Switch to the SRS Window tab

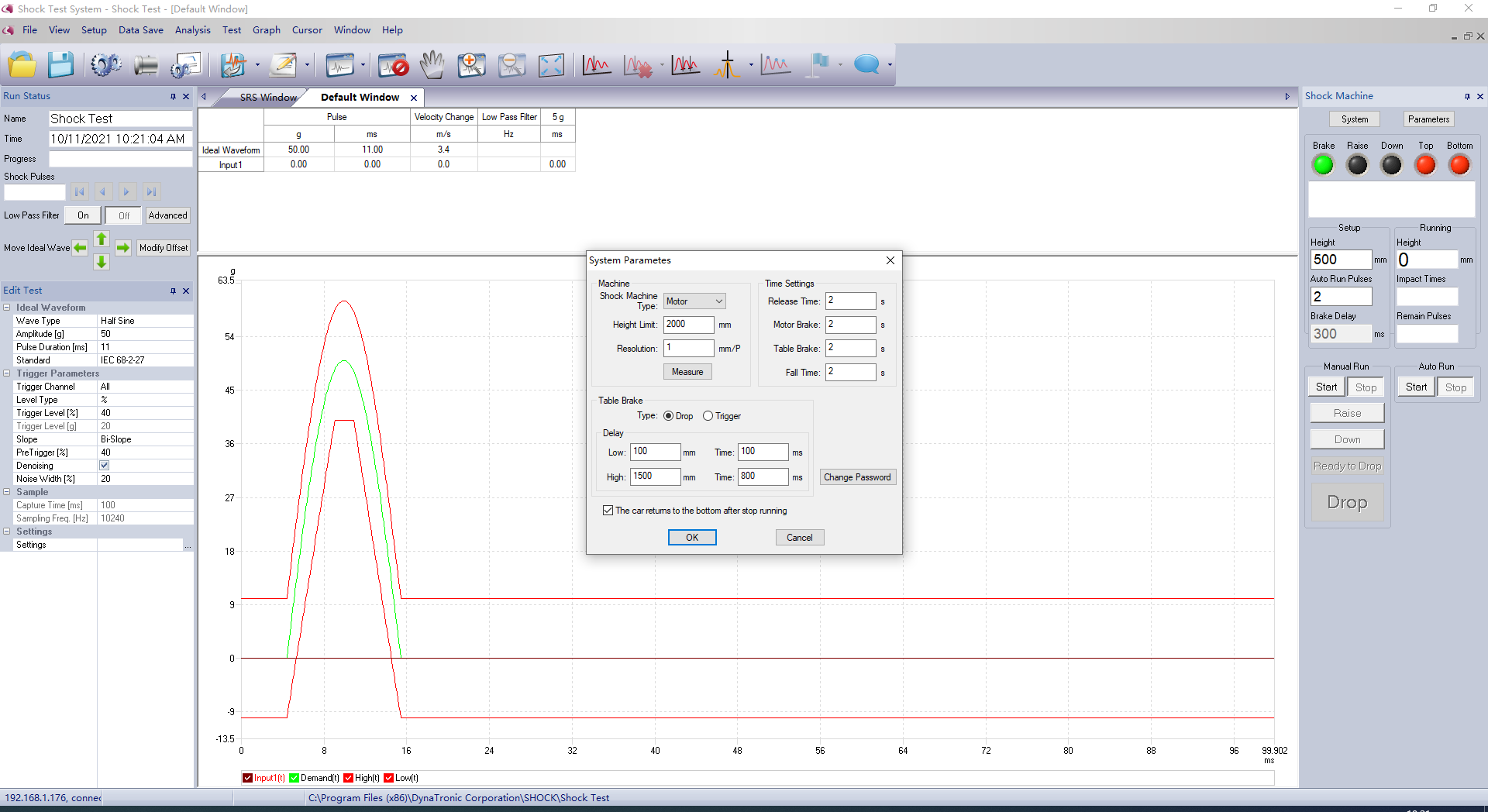tap(267, 98)
